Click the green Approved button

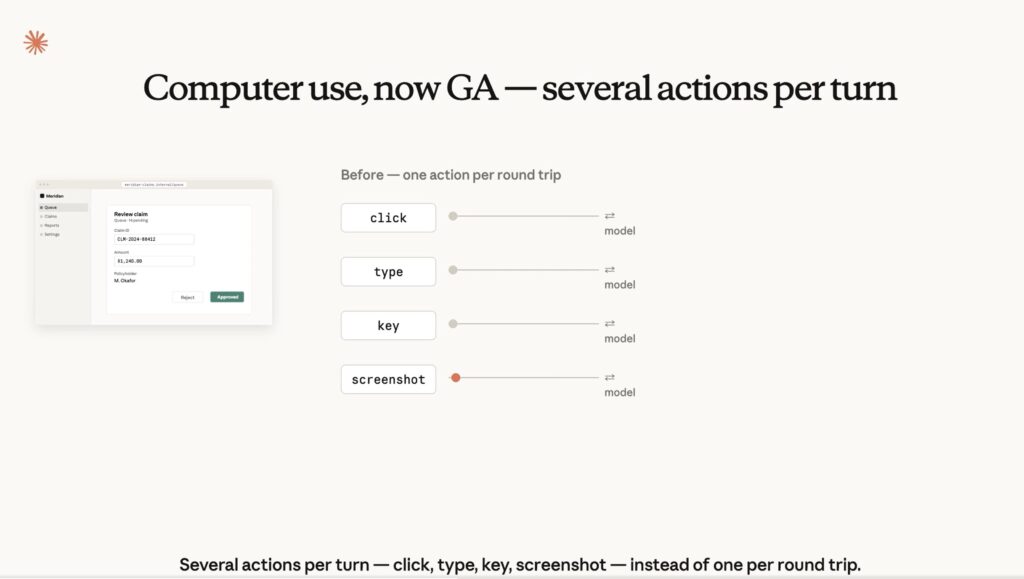click(x=227, y=297)
